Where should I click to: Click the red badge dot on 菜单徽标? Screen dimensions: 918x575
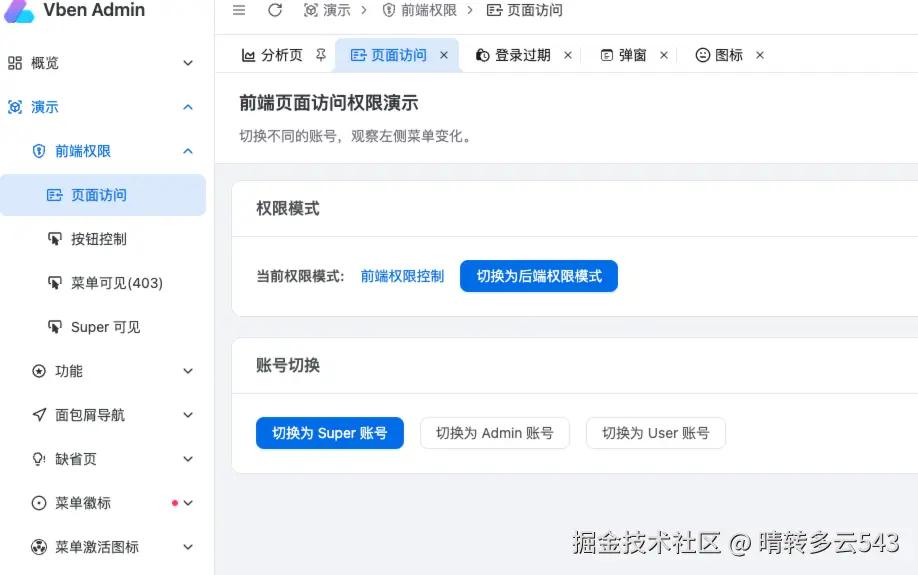click(x=174, y=503)
